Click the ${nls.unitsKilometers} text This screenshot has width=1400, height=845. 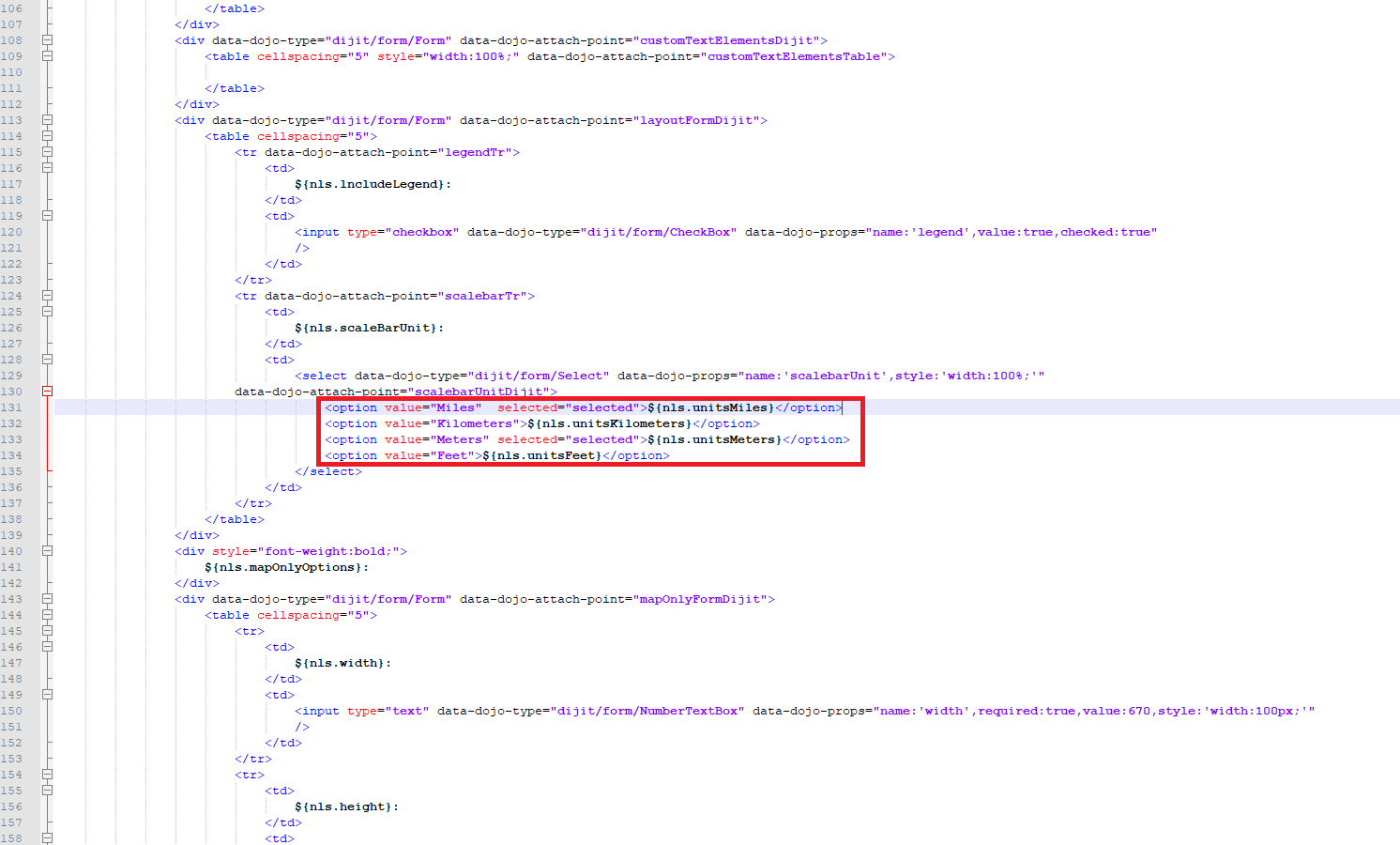[x=610, y=423]
